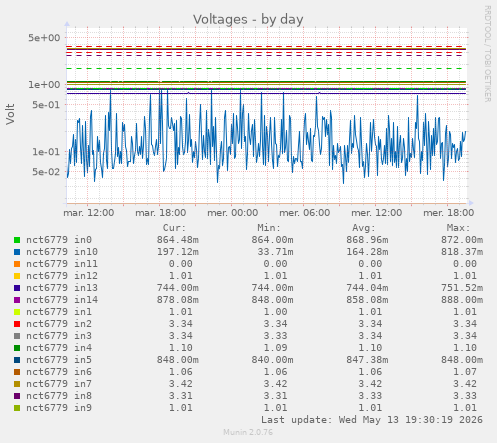Image resolution: width=497 pixels, height=443 pixels.
Task: Click the gray swatch for nct6779 in3
Action: 17,336
